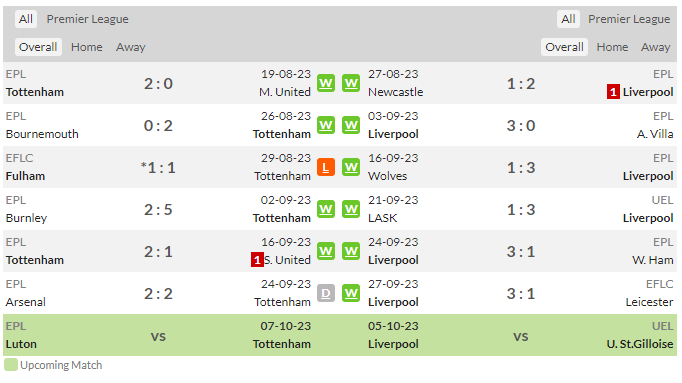Select the right All competitions filter

pos(568,19)
